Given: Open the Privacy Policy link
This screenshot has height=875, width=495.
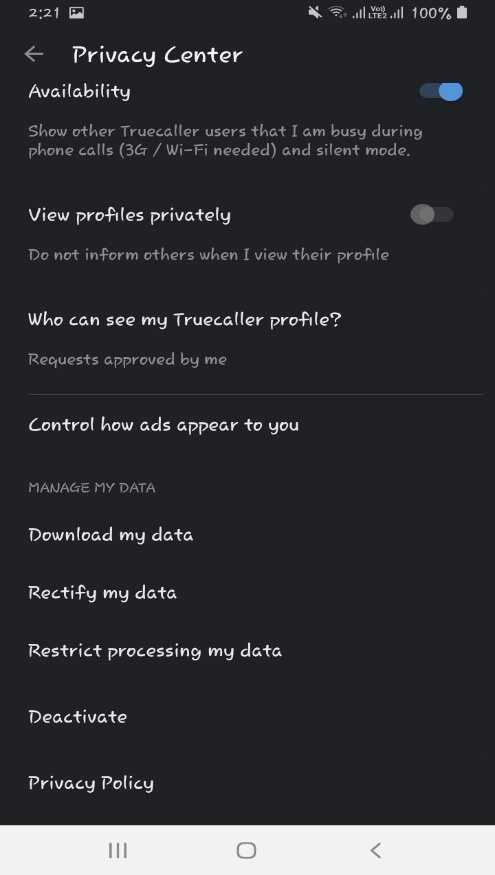Looking at the screenshot, I should [x=91, y=783].
